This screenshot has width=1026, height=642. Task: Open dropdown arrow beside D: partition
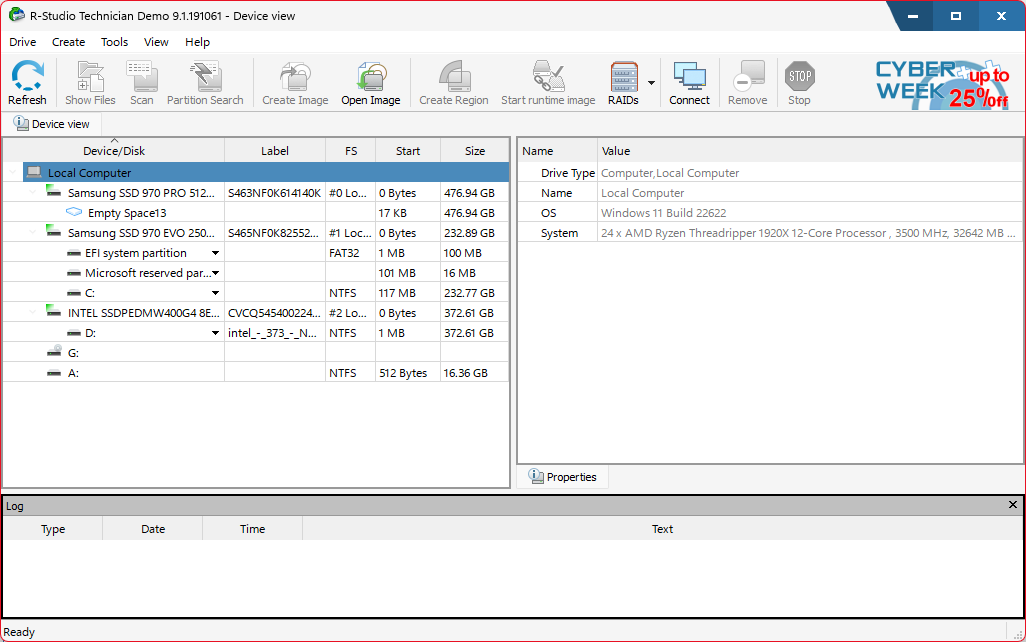coord(215,333)
